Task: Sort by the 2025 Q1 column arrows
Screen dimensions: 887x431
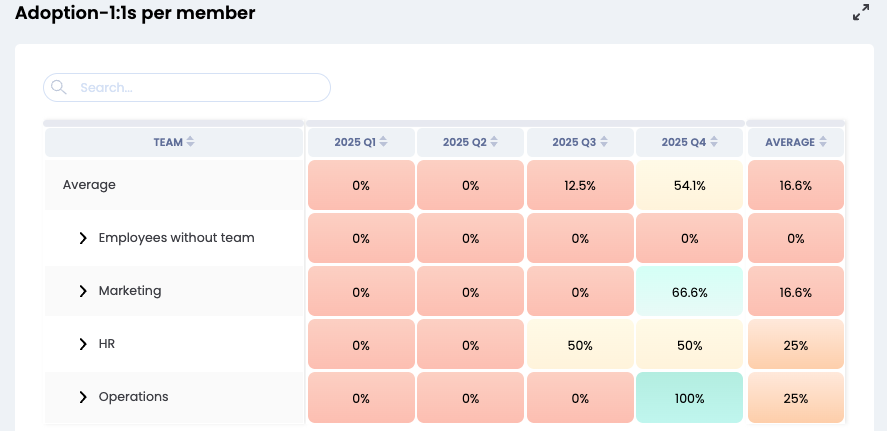Action: coord(383,143)
